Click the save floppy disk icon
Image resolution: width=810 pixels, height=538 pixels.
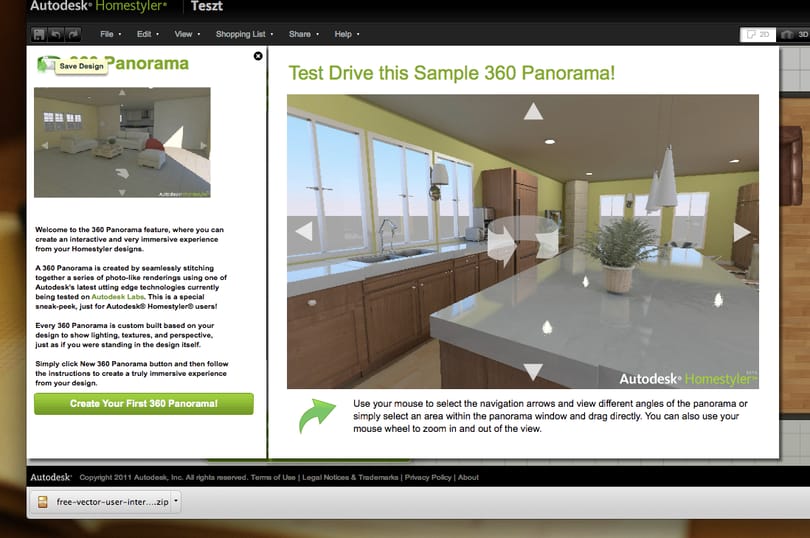39,34
